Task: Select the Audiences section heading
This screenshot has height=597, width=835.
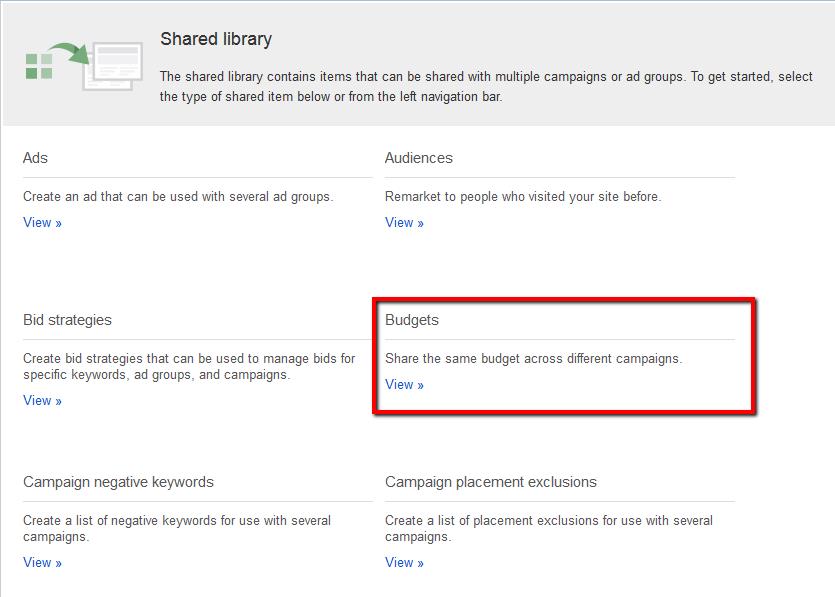Action: (x=418, y=158)
